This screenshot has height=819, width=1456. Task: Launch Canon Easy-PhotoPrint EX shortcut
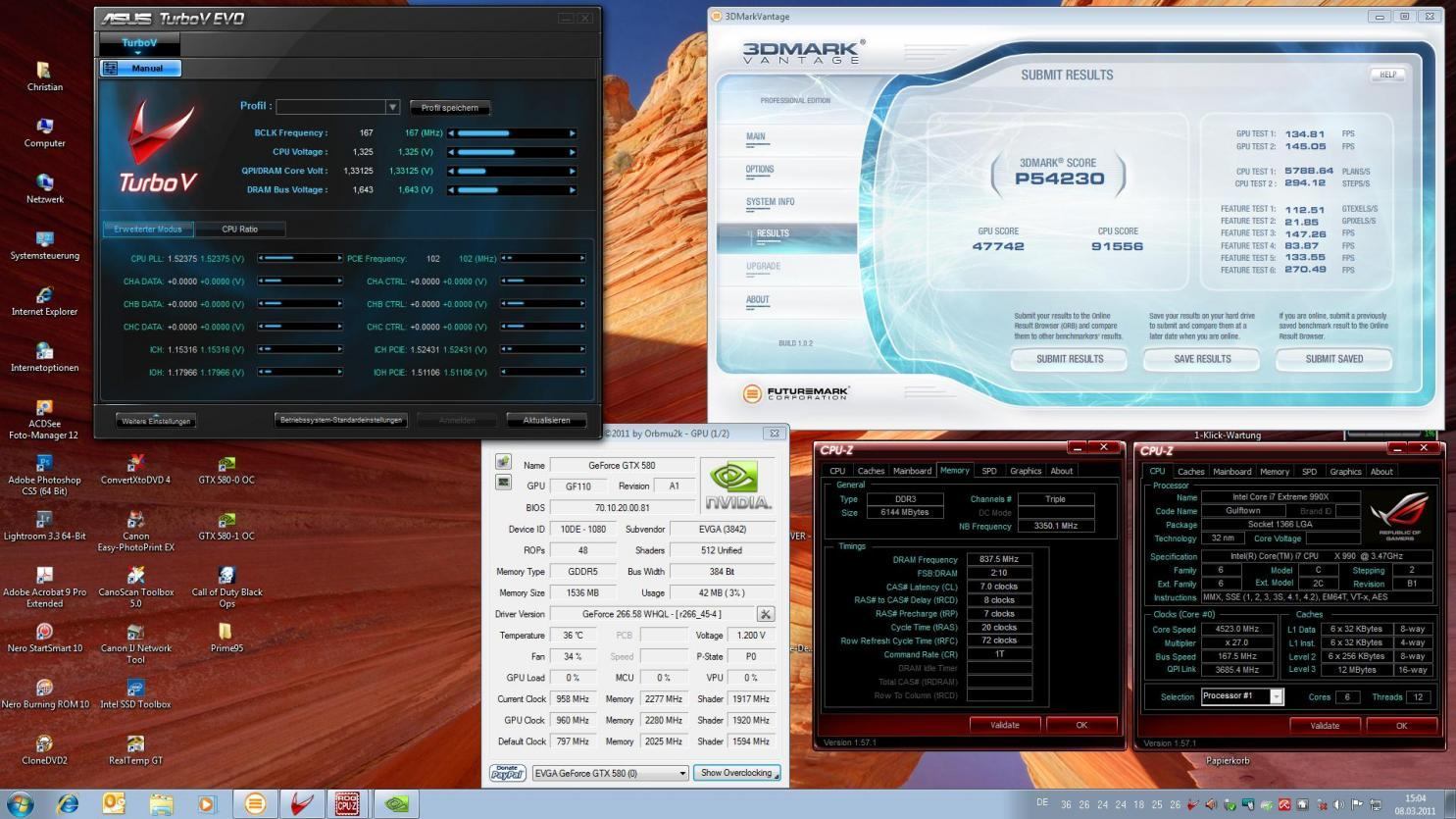(135, 531)
